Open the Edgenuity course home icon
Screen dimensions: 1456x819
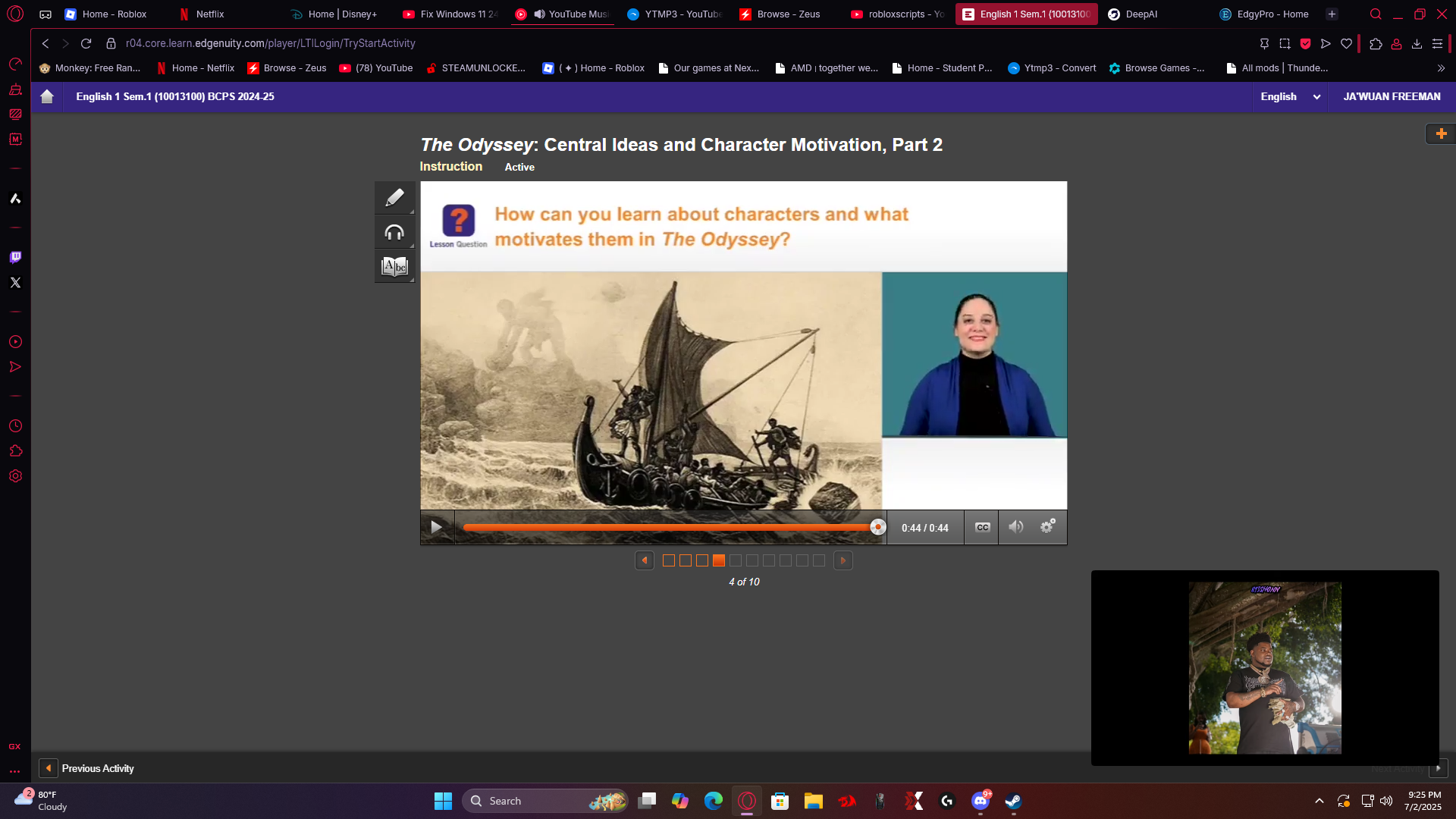(47, 96)
